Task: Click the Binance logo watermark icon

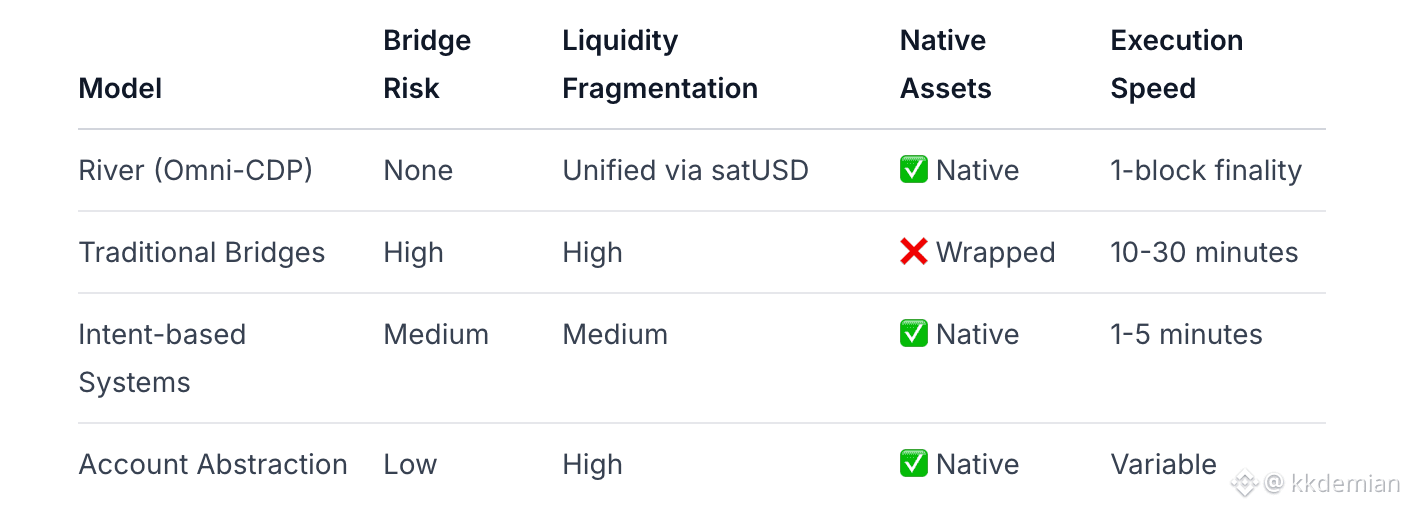Action: coord(1243,484)
